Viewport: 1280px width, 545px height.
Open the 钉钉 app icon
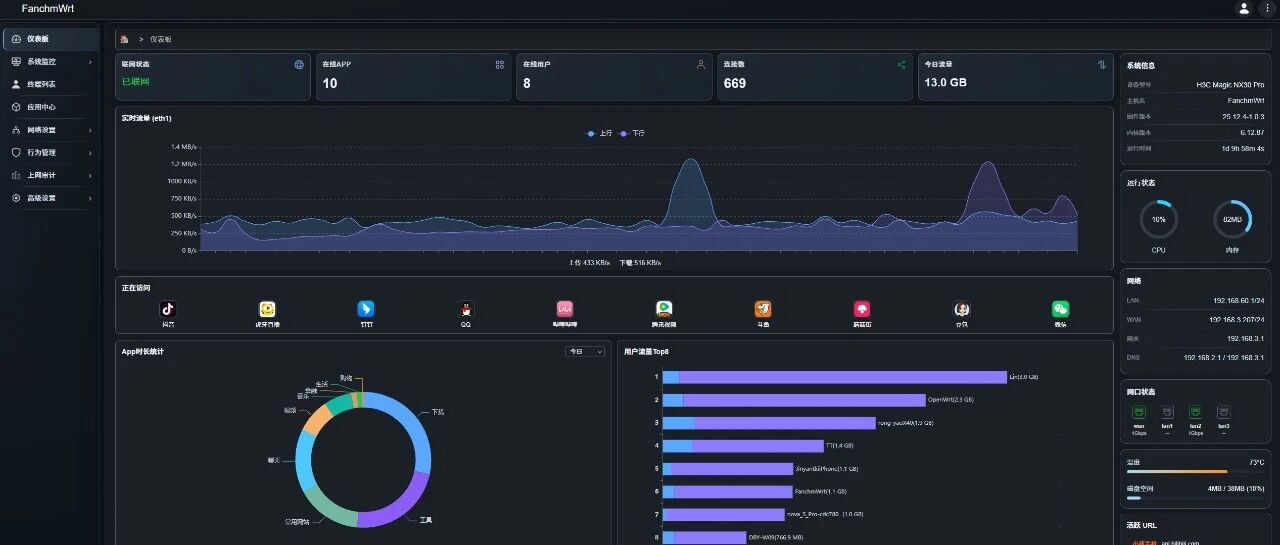(366, 310)
